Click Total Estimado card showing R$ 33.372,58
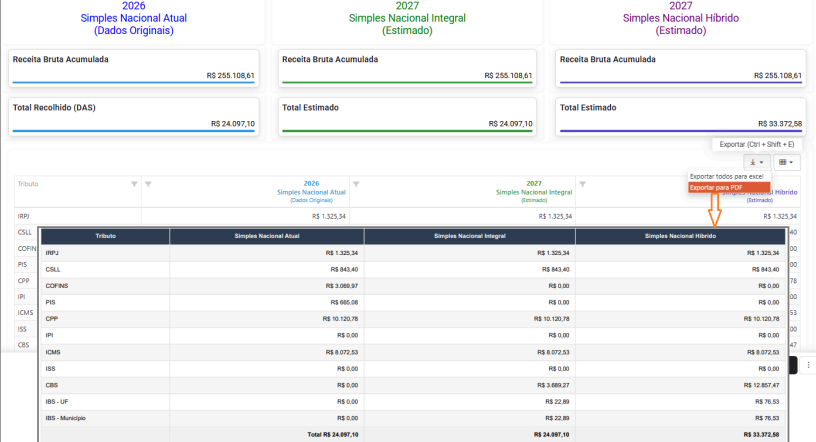Screen dimensions: 816x442 [x=681, y=116]
